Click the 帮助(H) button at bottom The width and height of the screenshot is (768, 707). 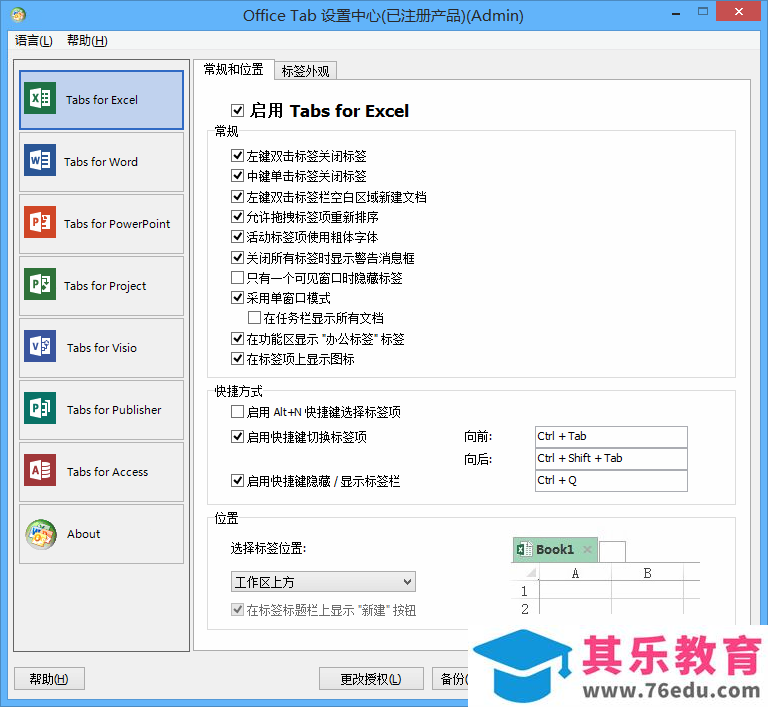(49, 679)
